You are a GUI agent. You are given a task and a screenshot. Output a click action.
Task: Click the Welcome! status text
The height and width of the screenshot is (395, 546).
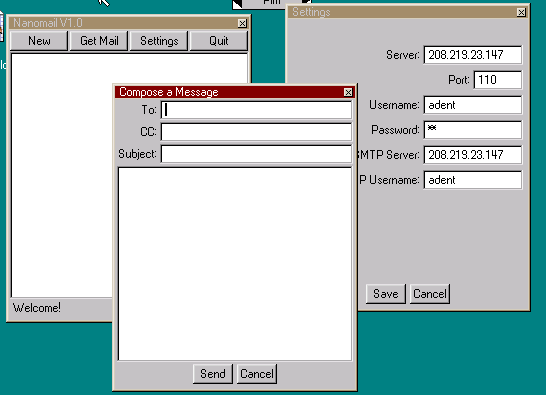tap(37, 308)
